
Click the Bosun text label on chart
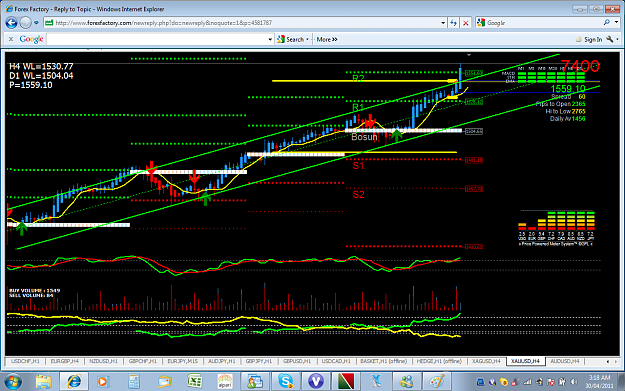364,137
